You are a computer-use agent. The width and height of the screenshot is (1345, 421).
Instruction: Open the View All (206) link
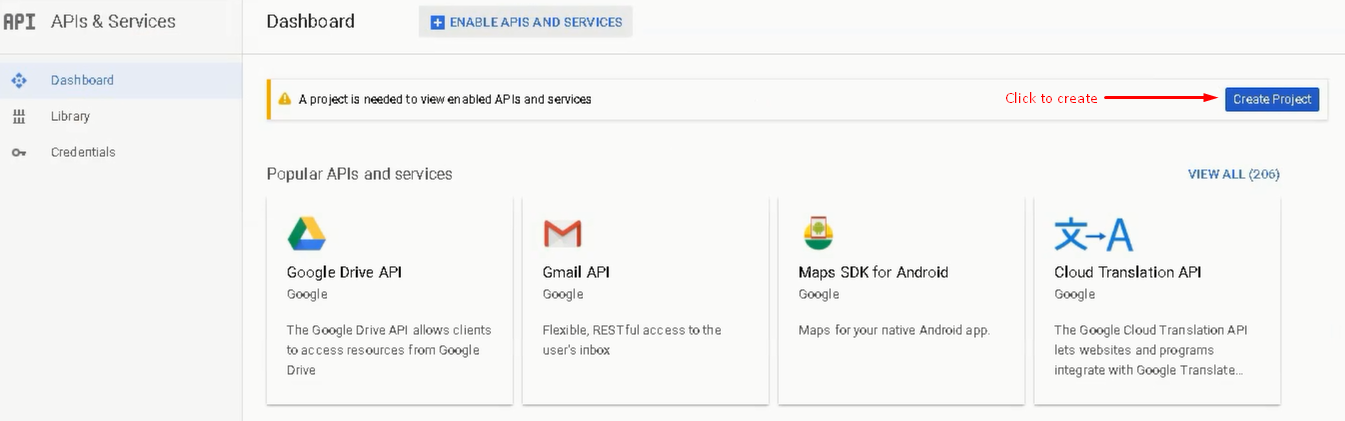pyautogui.click(x=1233, y=174)
